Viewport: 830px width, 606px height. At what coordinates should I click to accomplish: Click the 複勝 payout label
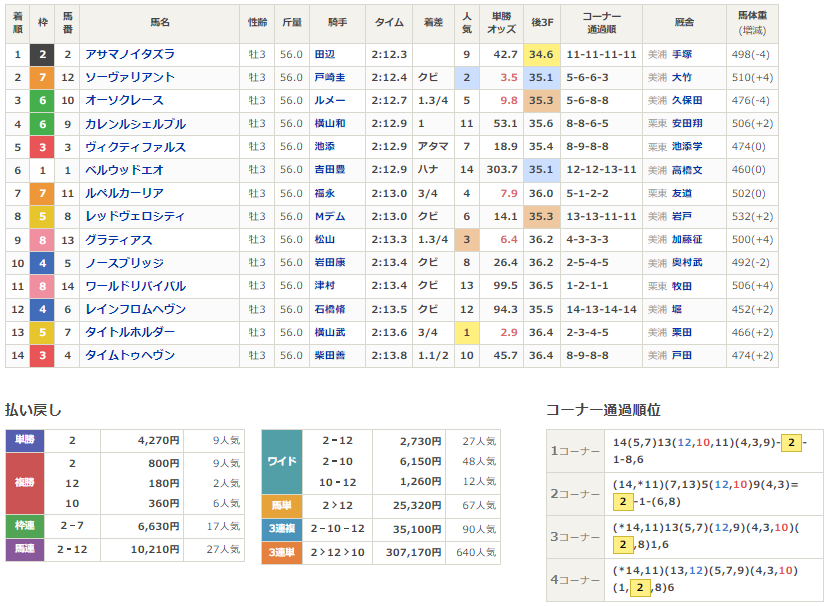coord(25,483)
